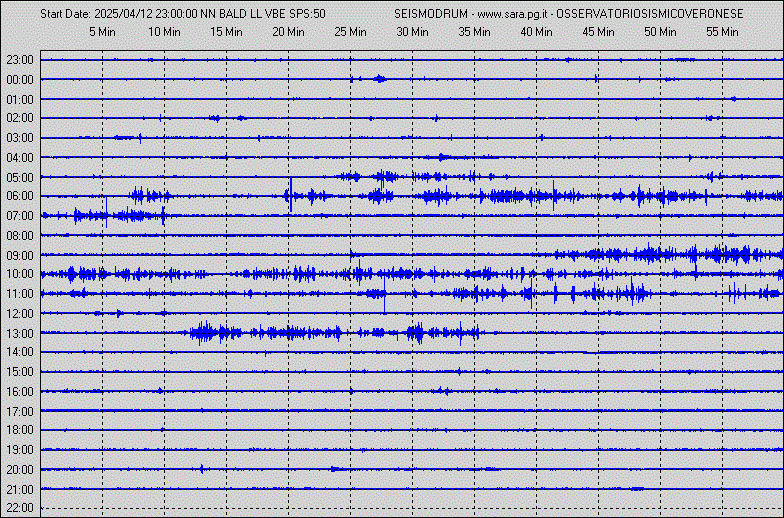Viewport: 784px width, 518px height.
Task: Click the 15:00 hour label
Action: tap(20, 372)
